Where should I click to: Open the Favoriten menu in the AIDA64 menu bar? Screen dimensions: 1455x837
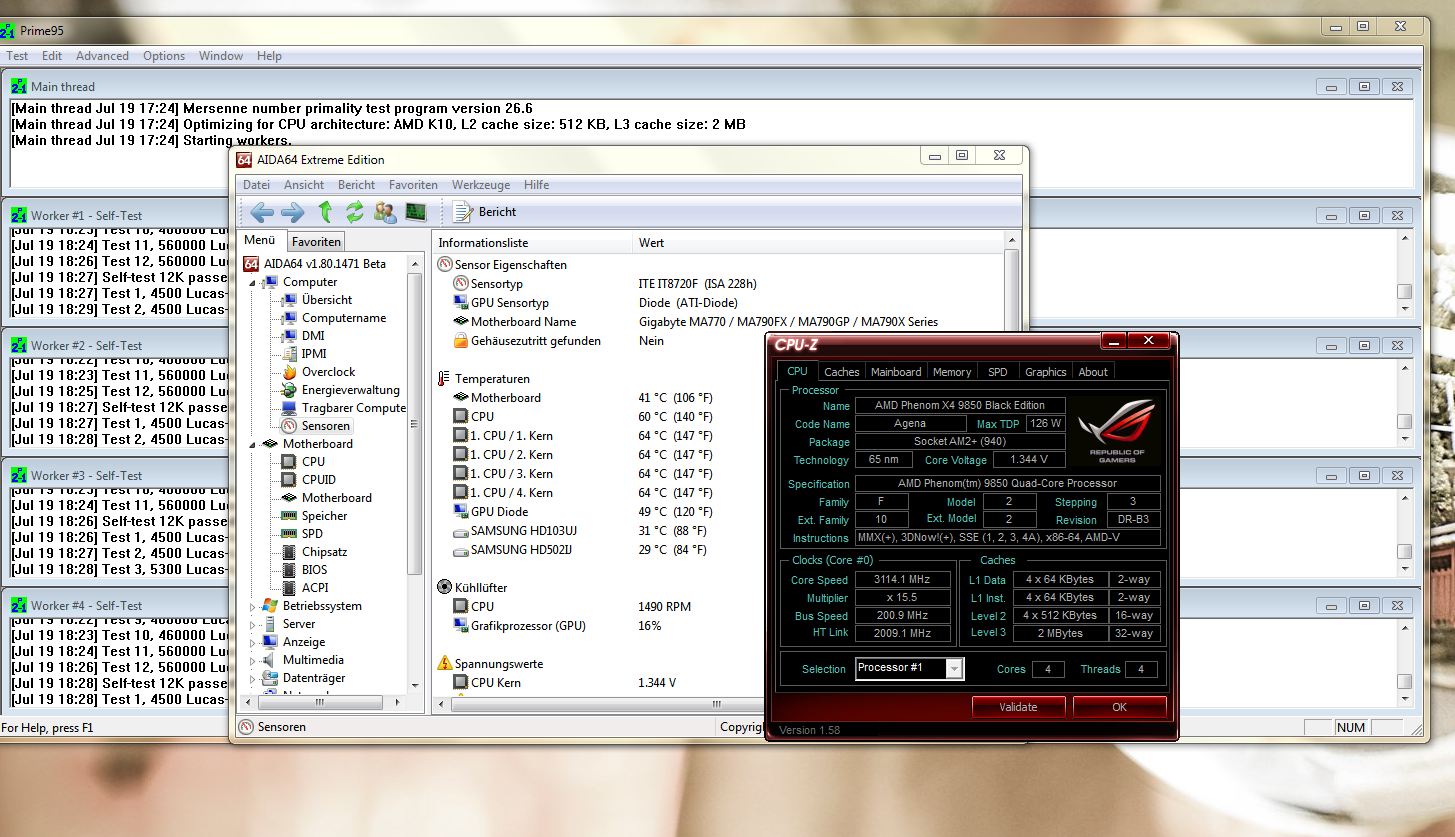[413, 185]
